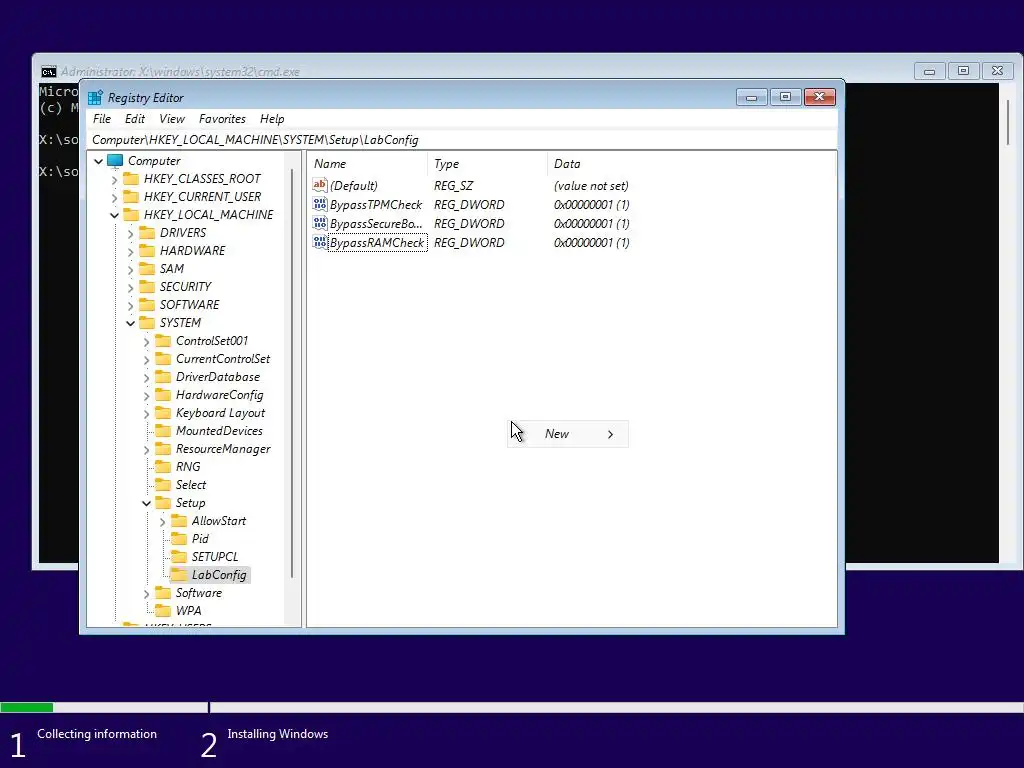The width and height of the screenshot is (1024, 768).
Task: Click the HKEY_CURRENT_USER folder icon
Action: click(x=131, y=197)
